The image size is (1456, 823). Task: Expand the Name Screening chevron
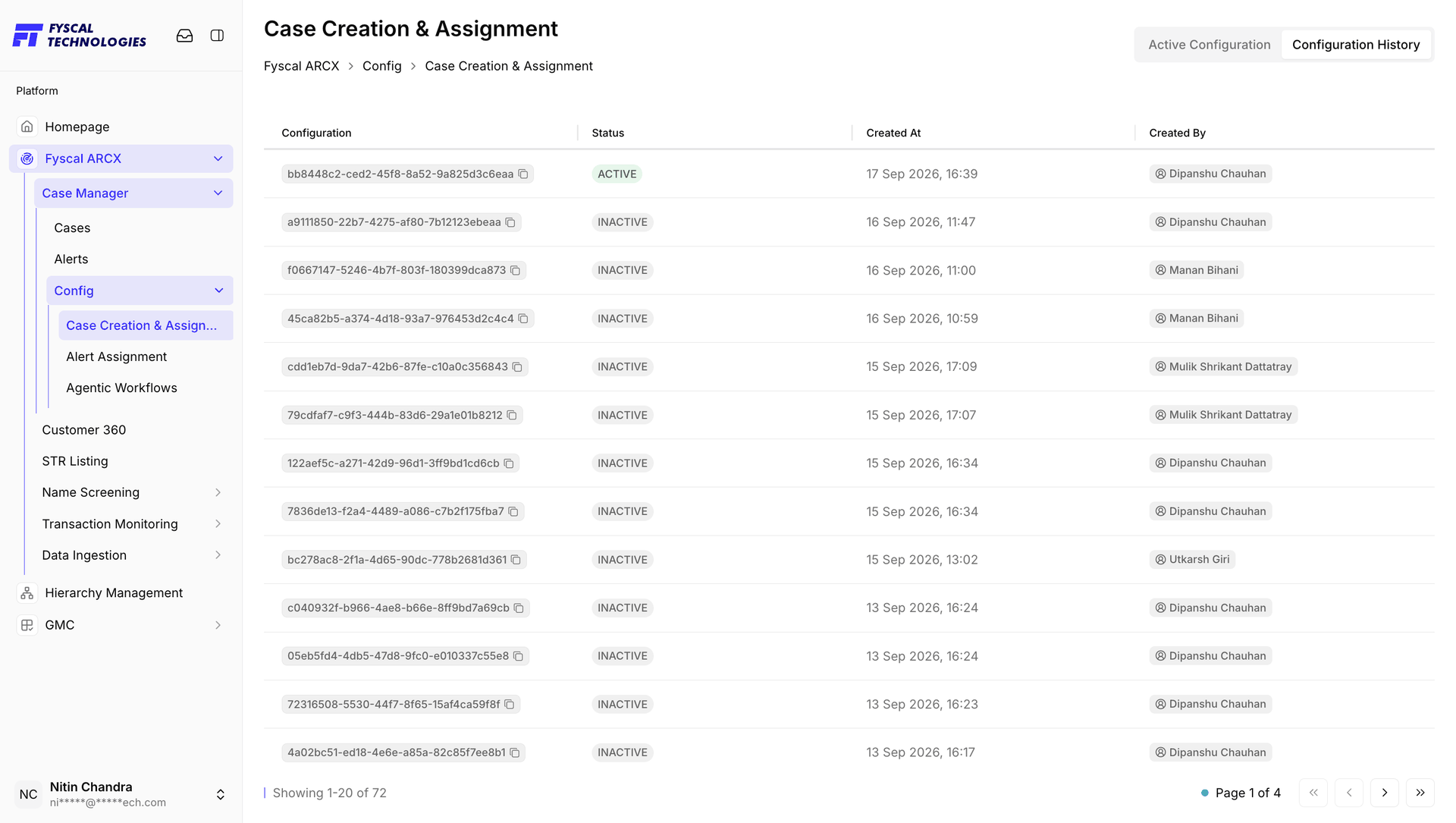coord(218,492)
